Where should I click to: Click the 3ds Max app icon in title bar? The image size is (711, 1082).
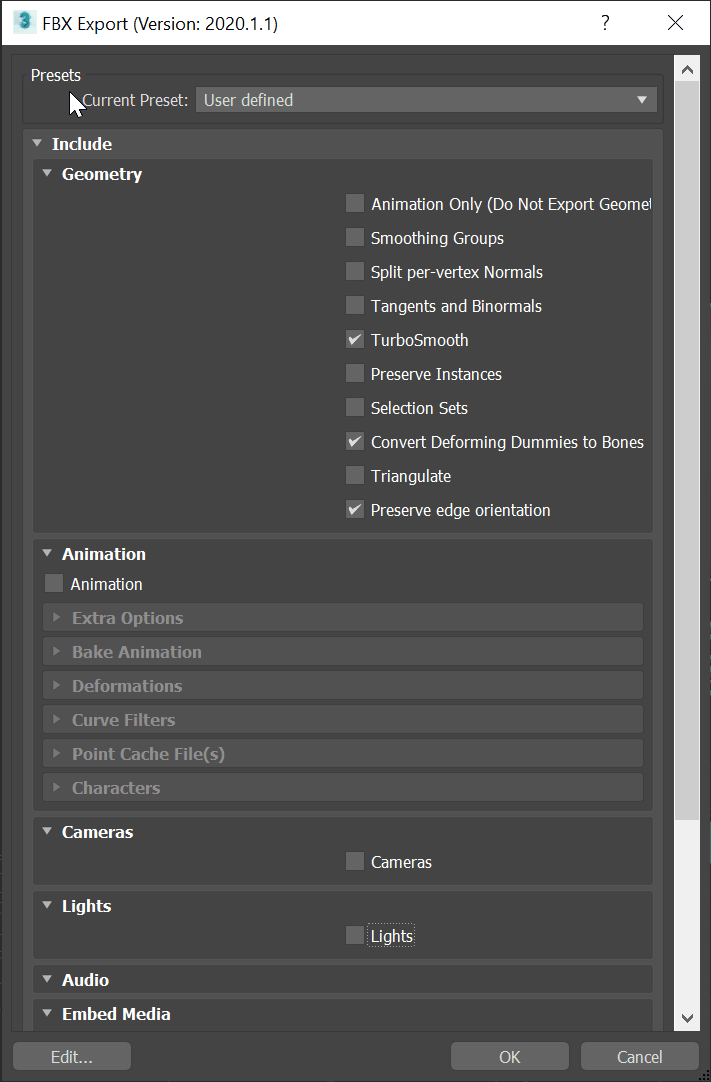pos(25,22)
